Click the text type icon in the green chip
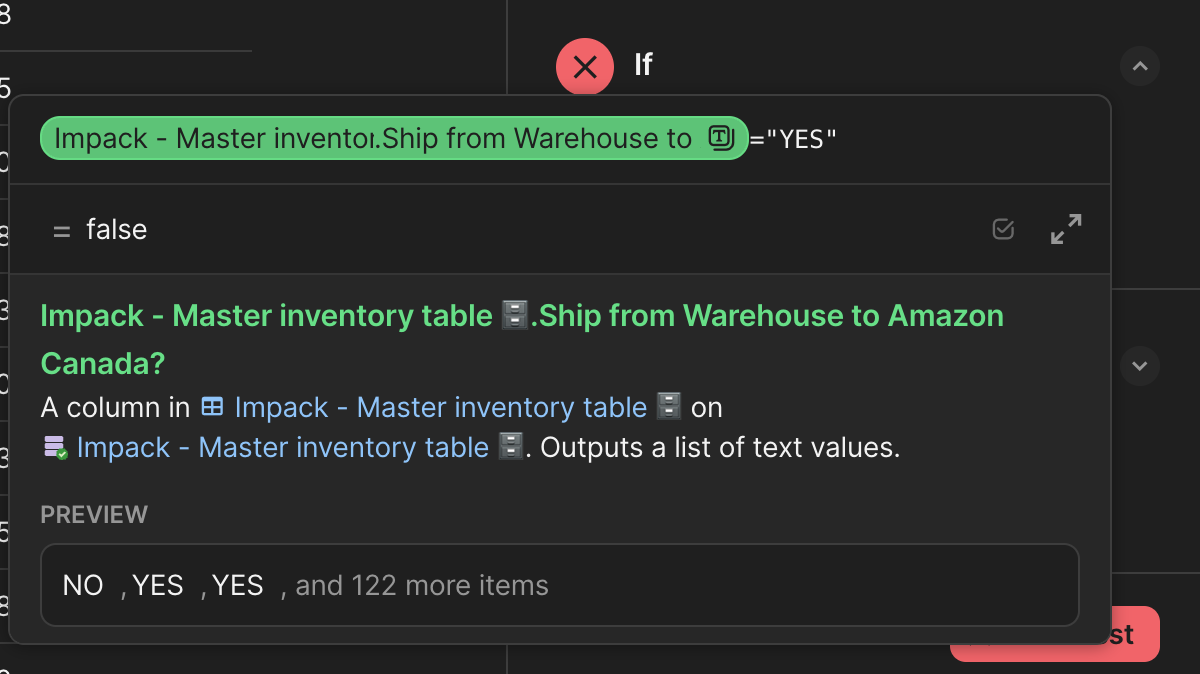This screenshot has width=1200, height=674. tap(721, 138)
